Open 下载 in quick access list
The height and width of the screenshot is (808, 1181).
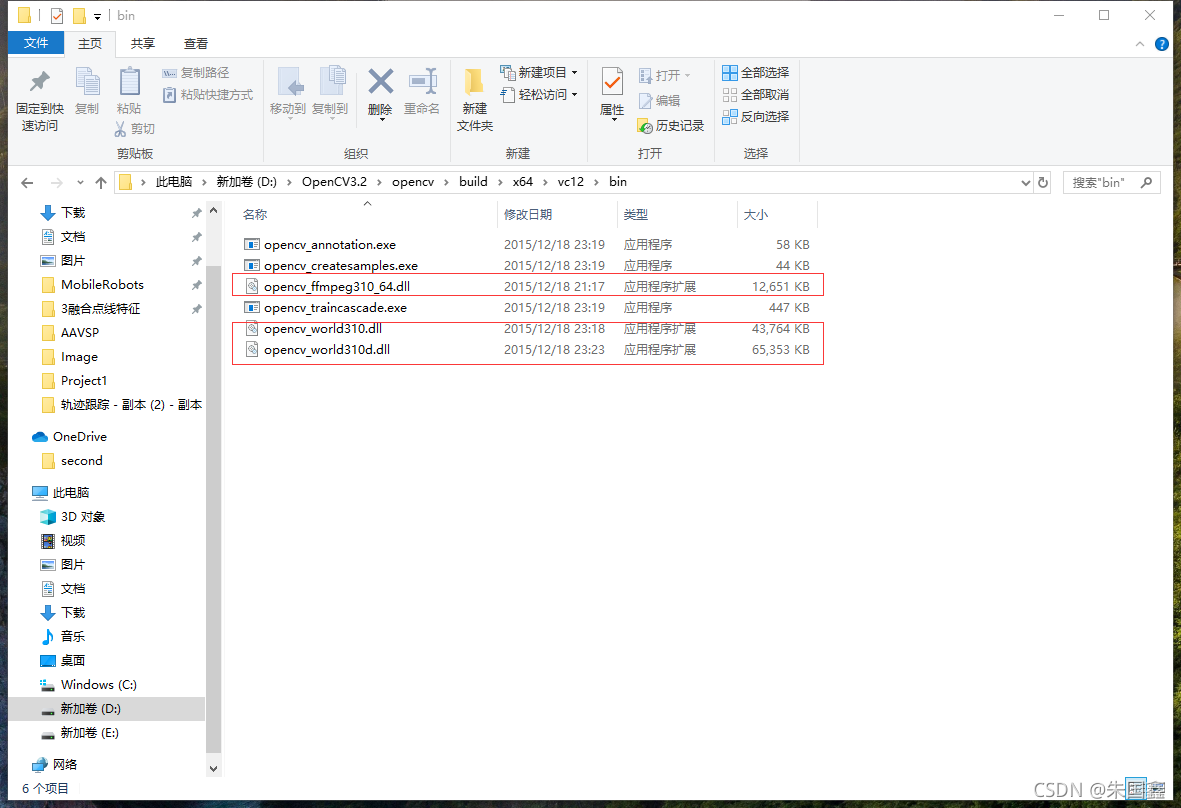click(73, 212)
